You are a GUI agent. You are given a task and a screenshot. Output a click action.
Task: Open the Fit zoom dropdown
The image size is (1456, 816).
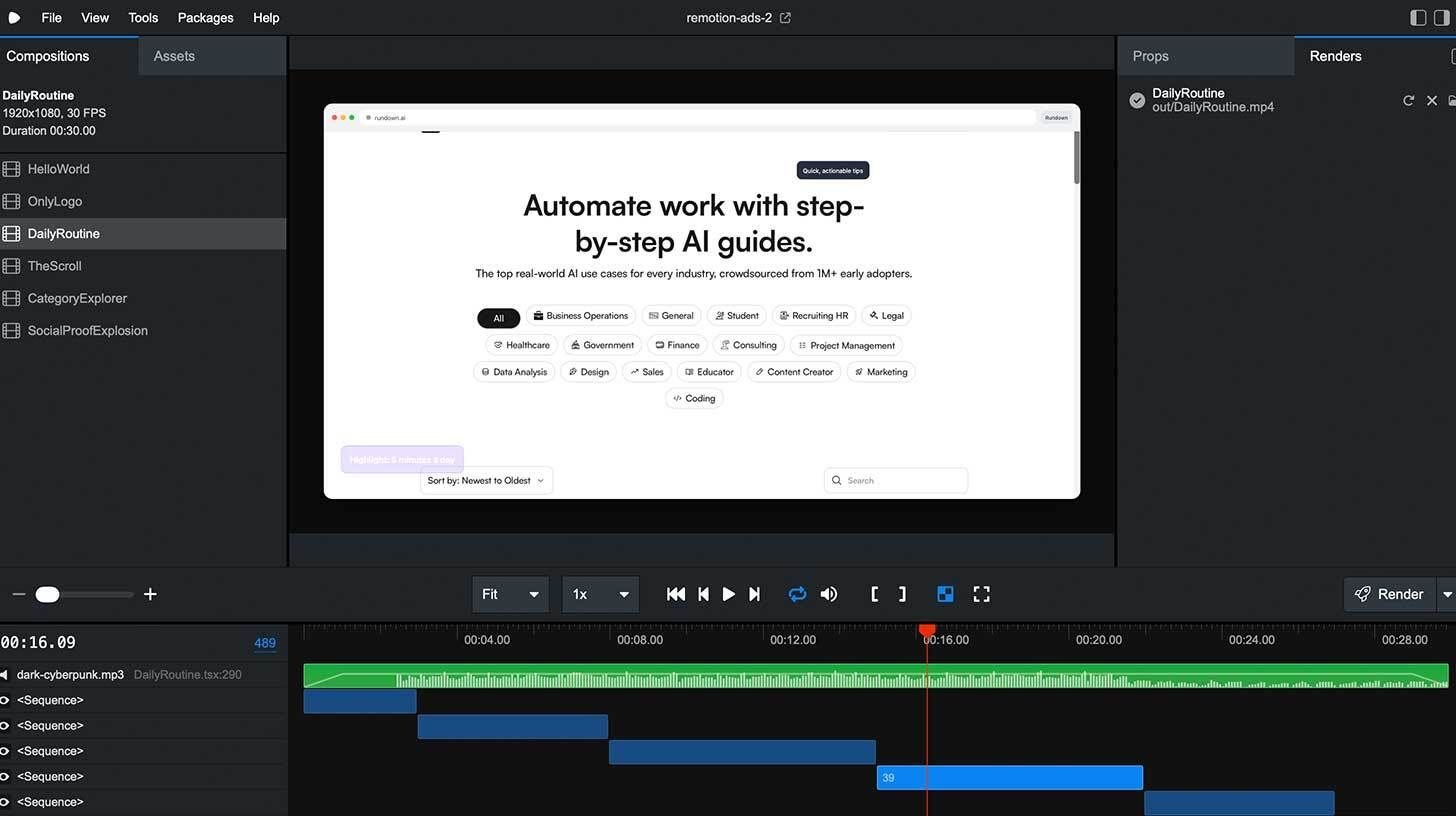(x=510, y=594)
